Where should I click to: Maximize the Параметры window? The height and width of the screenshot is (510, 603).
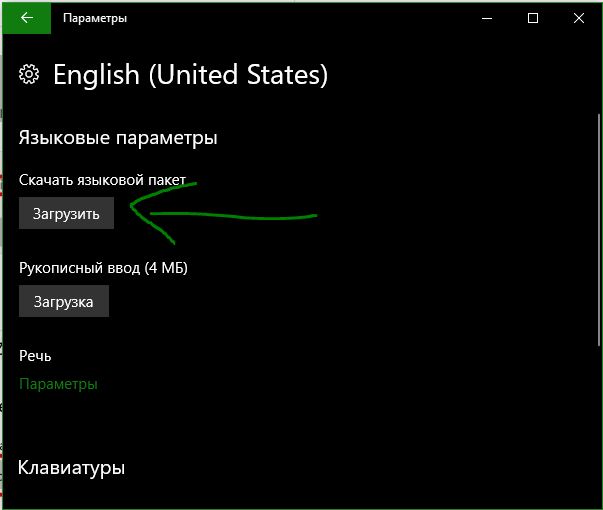[x=533, y=18]
